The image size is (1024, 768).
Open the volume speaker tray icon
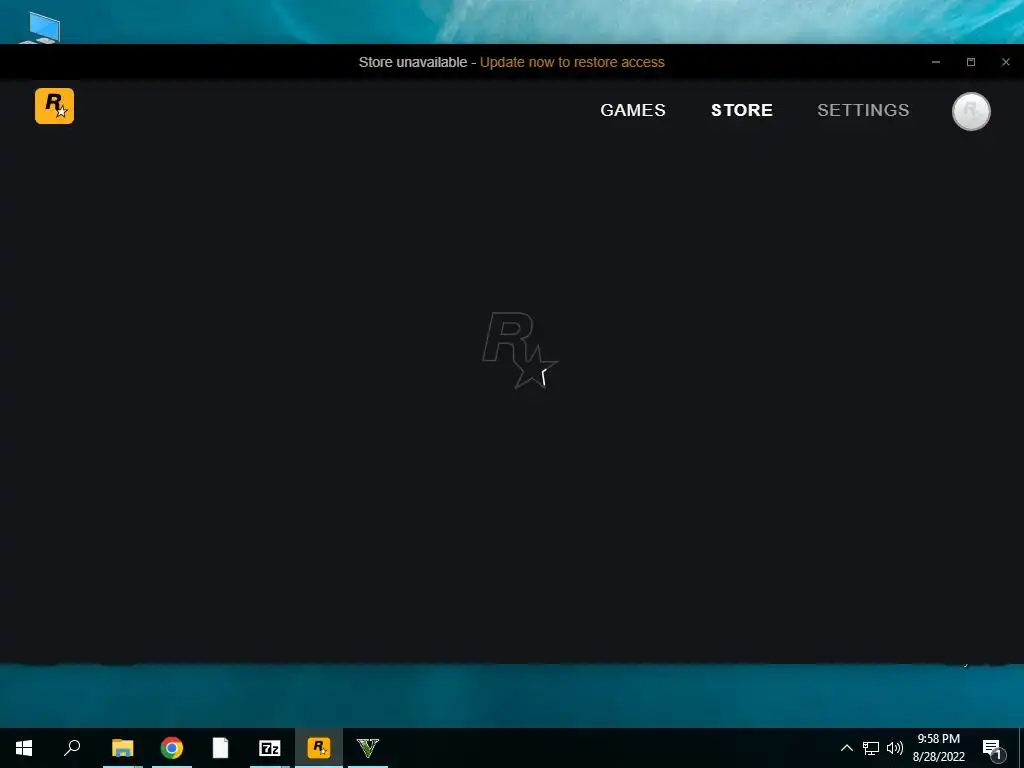click(895, 748)
